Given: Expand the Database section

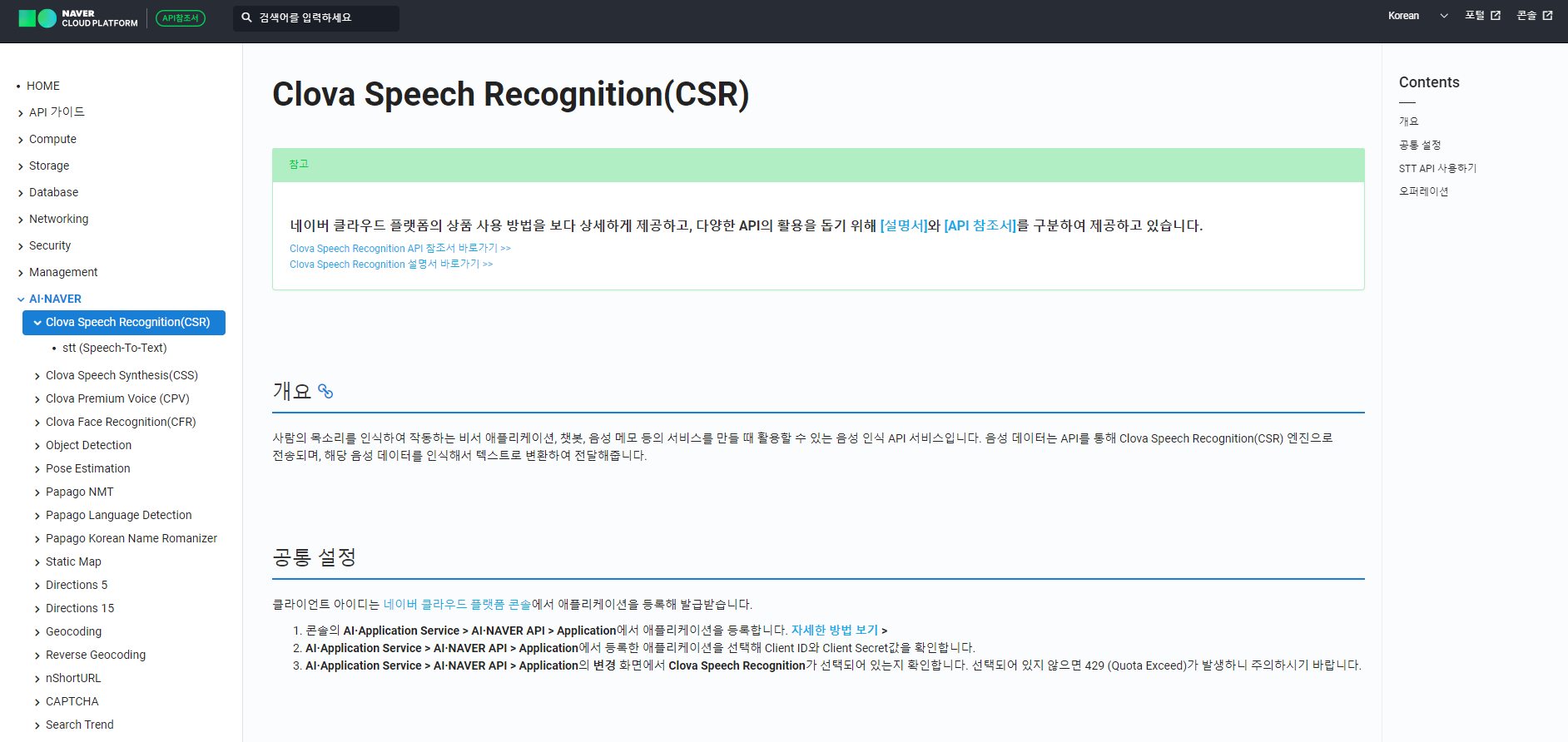Looking at the screenshot, I should (x=53, y=192).
